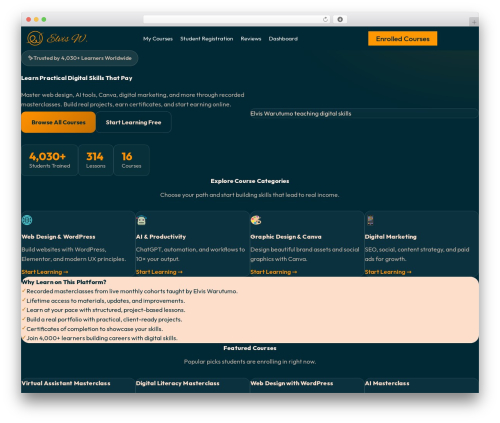500x423 pixels.
Task: Click the Explore Course Categories heading
Action: (250, 181)
